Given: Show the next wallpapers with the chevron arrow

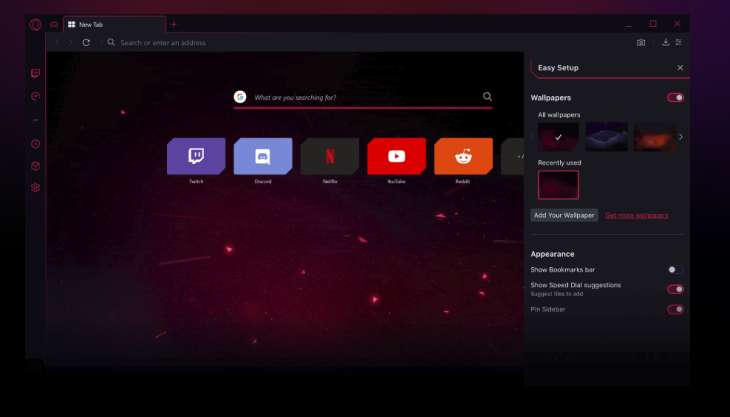Looking at the screenshot, I should (x=681, y=137).
